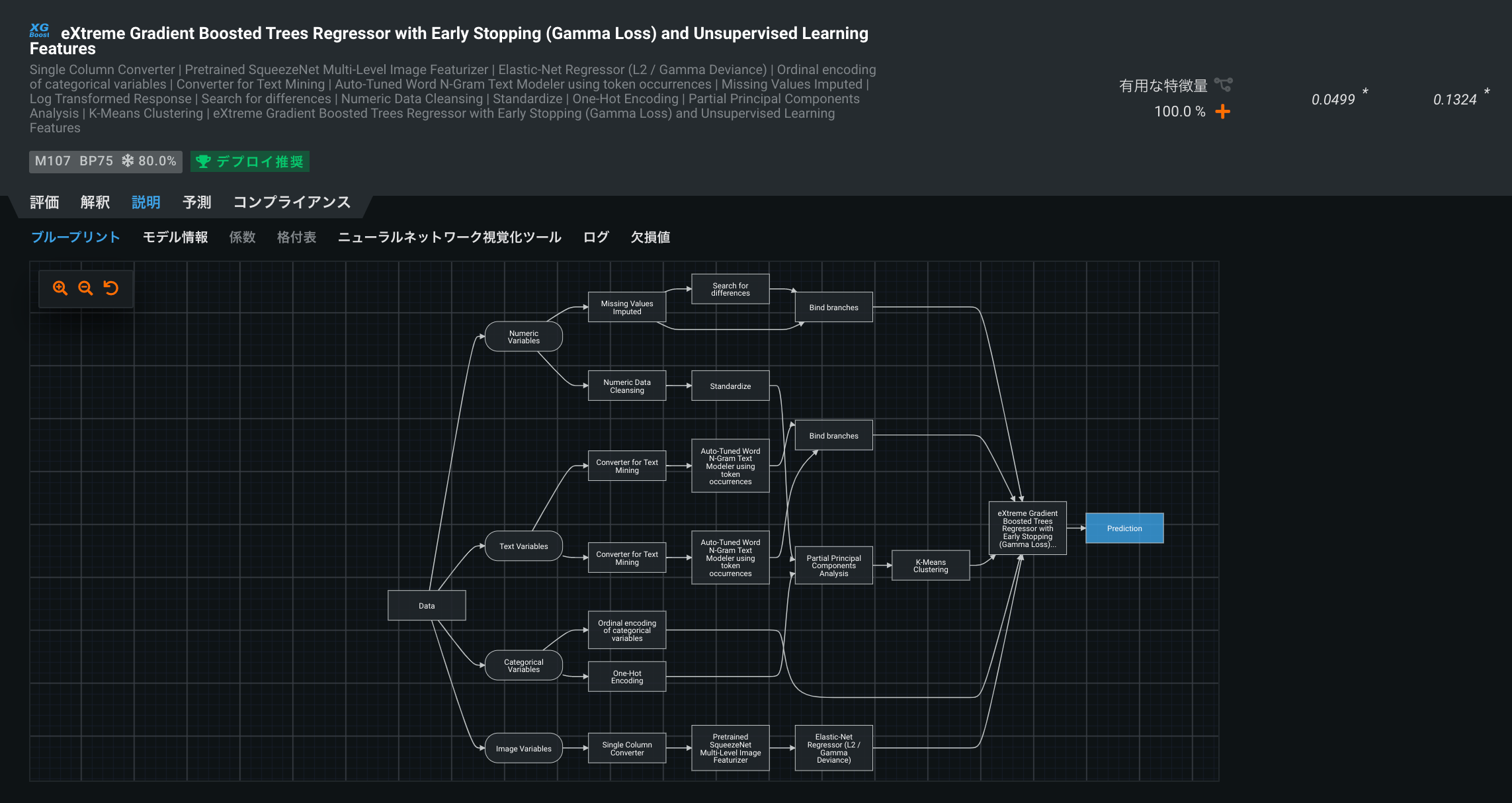Click the feature list graph icon

1223,85
